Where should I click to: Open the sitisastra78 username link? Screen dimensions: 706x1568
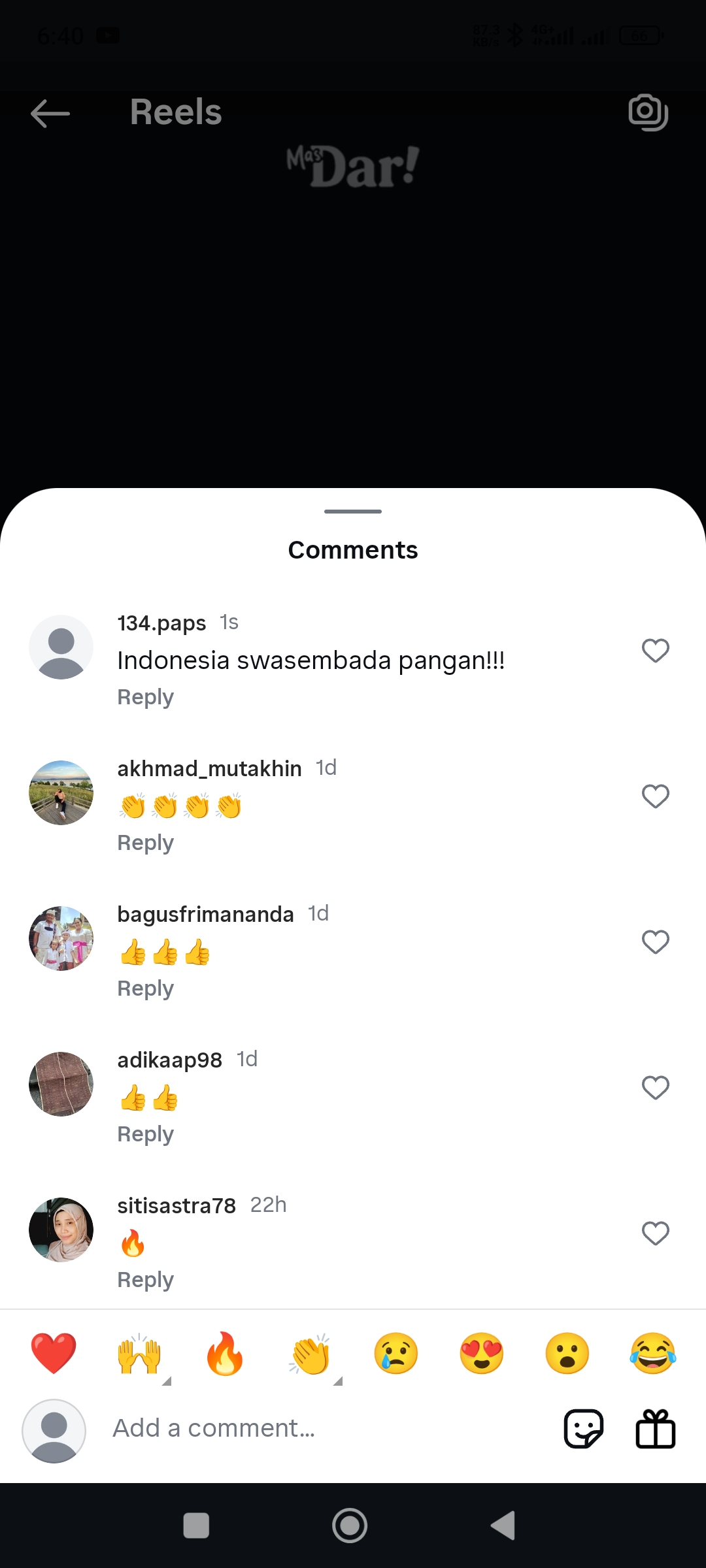point(176,1205)
